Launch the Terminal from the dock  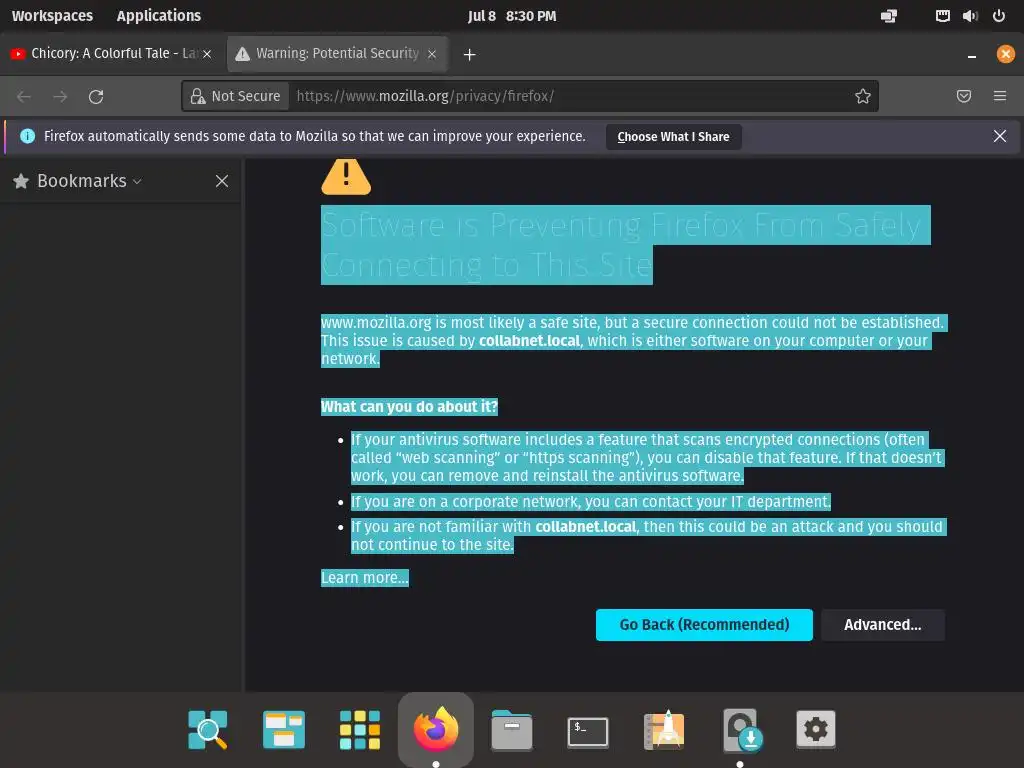[x=588, y=732]
